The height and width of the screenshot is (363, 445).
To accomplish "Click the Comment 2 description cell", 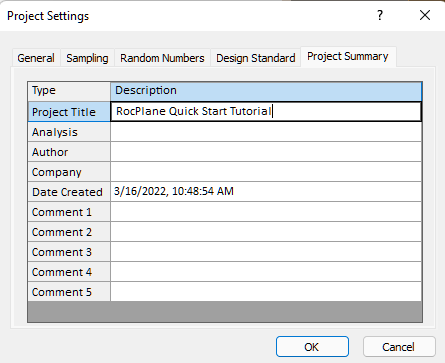I will [x=266, y=232].
